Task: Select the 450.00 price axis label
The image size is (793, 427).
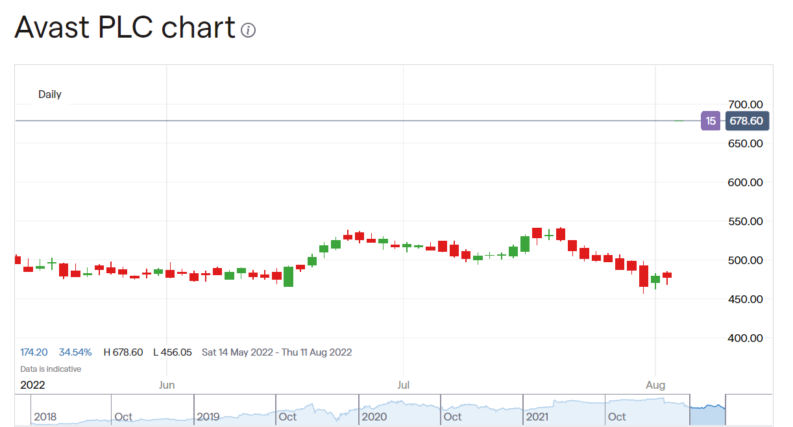Action: pyautogui.click(x=745, y=300)
